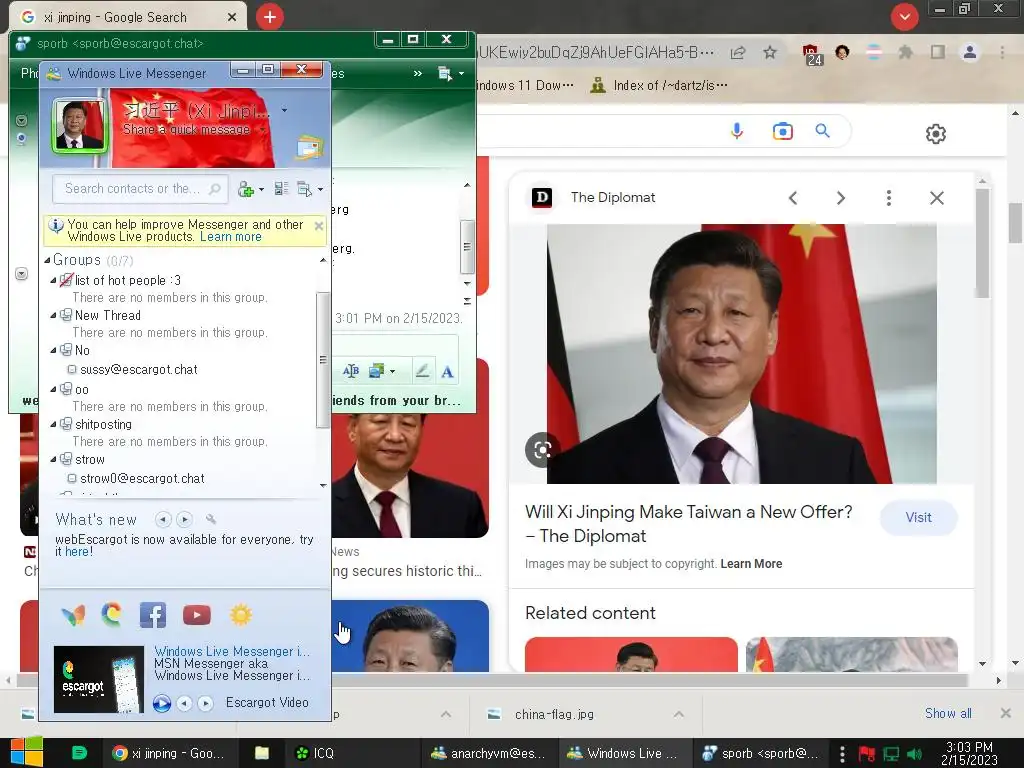Image resolution: width=1024 pixels, height=768 pixels.
Task: Expand the chat window toolbar overflow chevron
Action: 418,74
